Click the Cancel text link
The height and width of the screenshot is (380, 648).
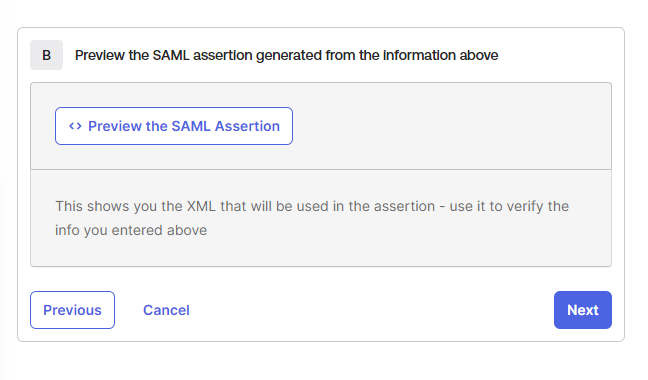click(x=166, y=310)
